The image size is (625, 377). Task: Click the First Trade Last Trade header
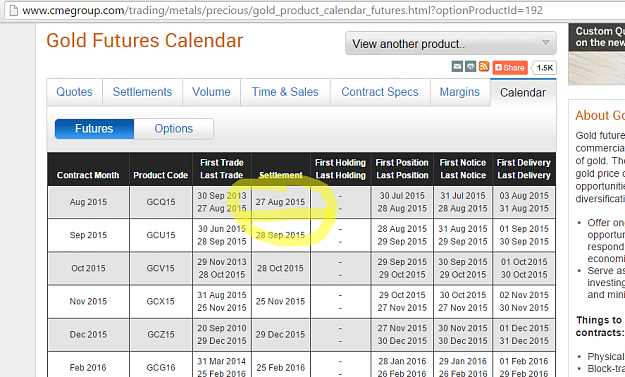coord(222,169)
